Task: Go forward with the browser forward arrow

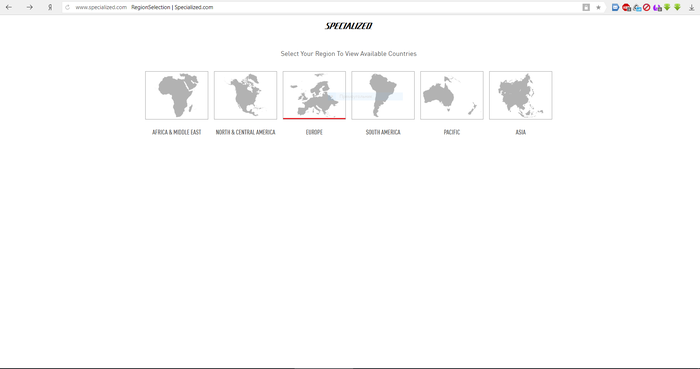Action: point(29,7)
